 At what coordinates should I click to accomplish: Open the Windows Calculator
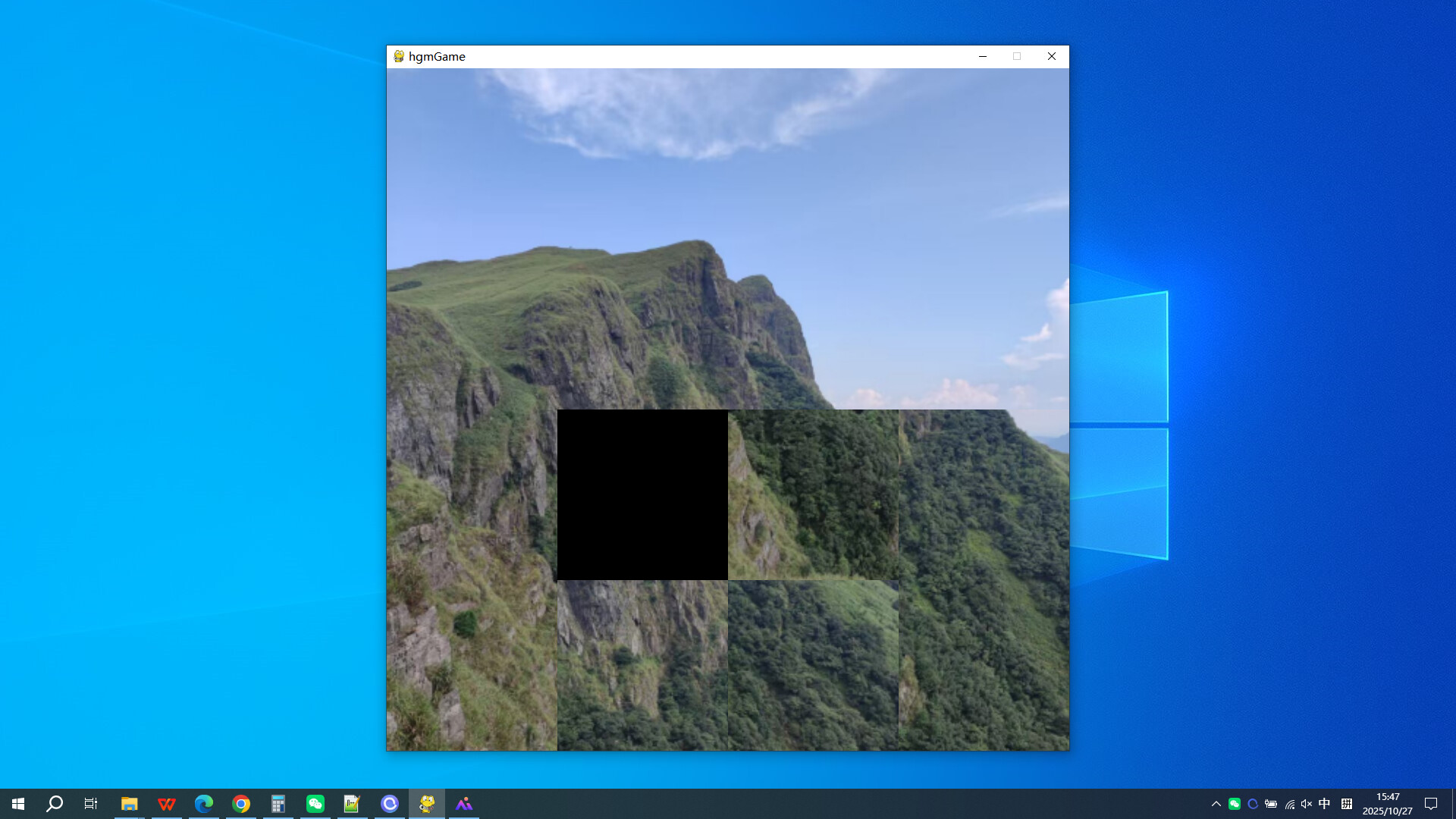pyautogui.click(x=278, y=803)
